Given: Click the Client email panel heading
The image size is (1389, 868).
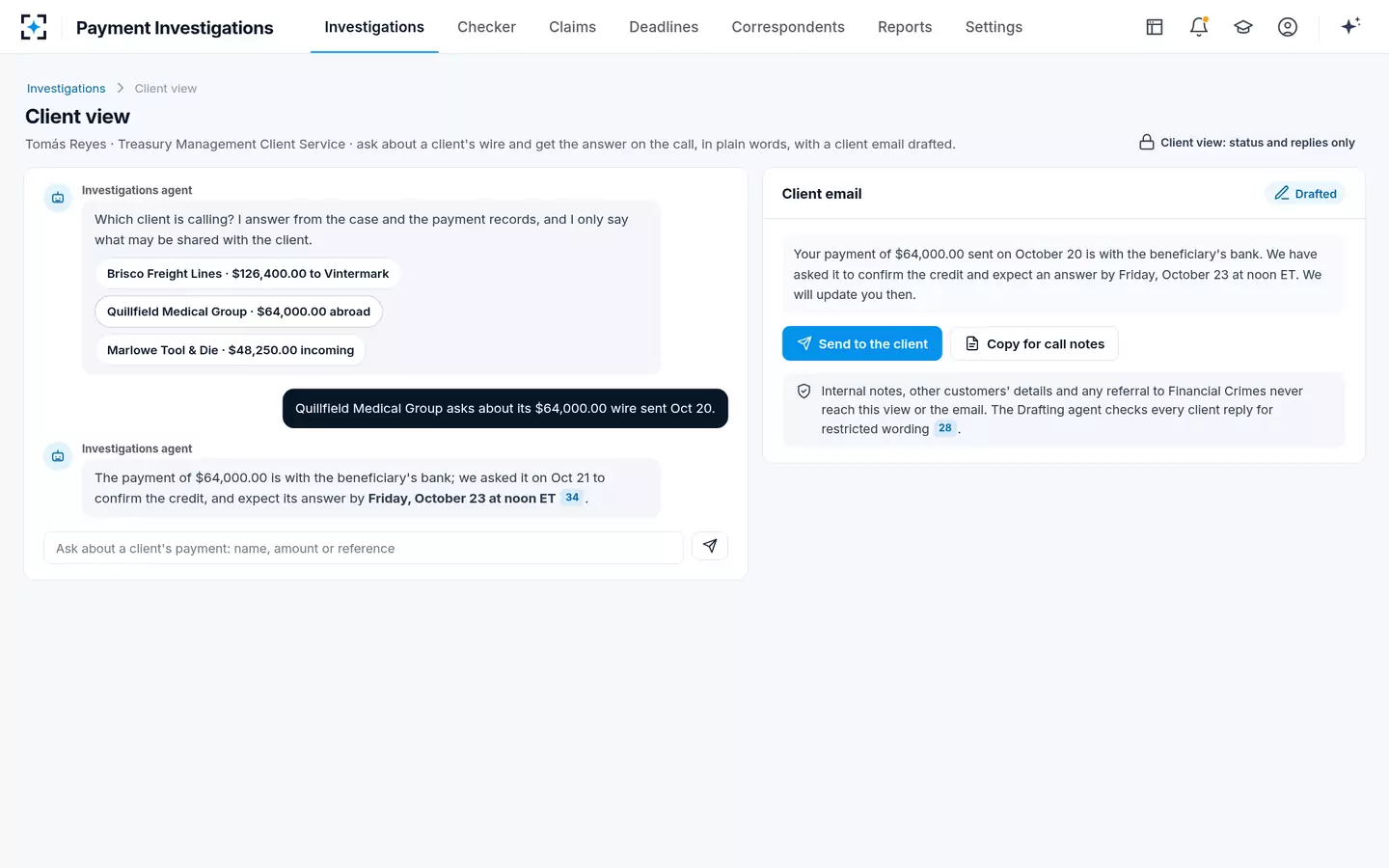Looking at the screenshot, I should pyautogui.click(x=822, y=194).
